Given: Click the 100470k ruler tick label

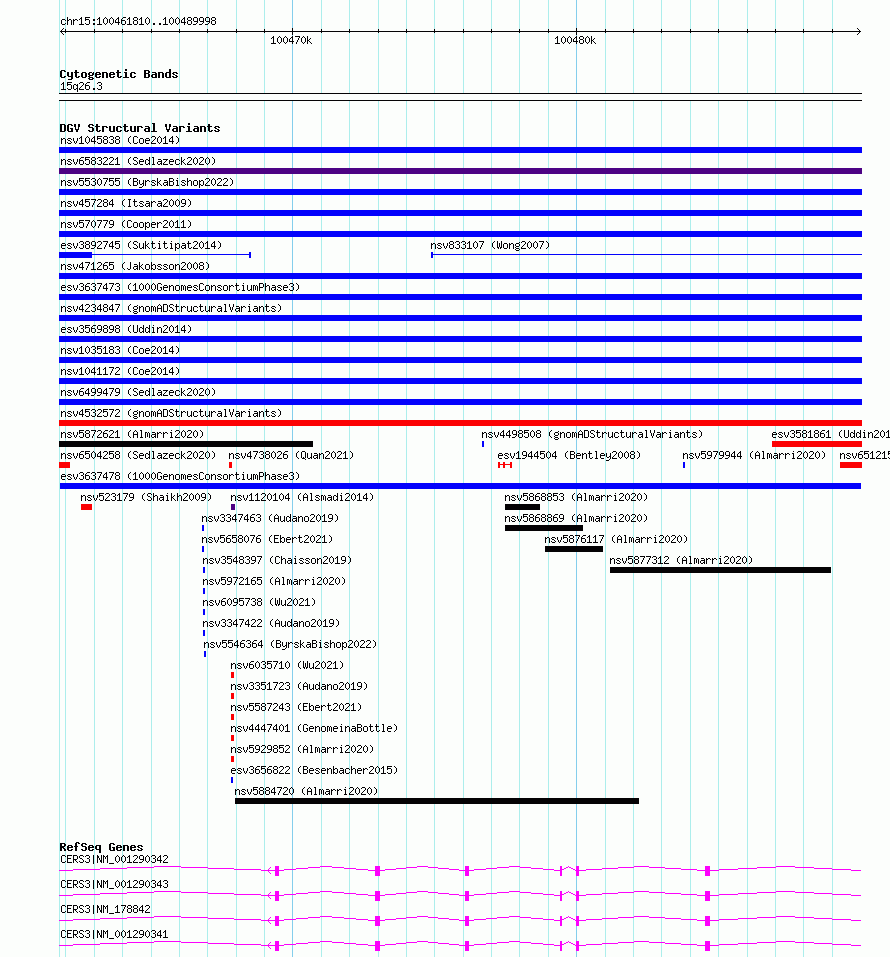Looking at the screenshot, I should click(x=291, y=41).
